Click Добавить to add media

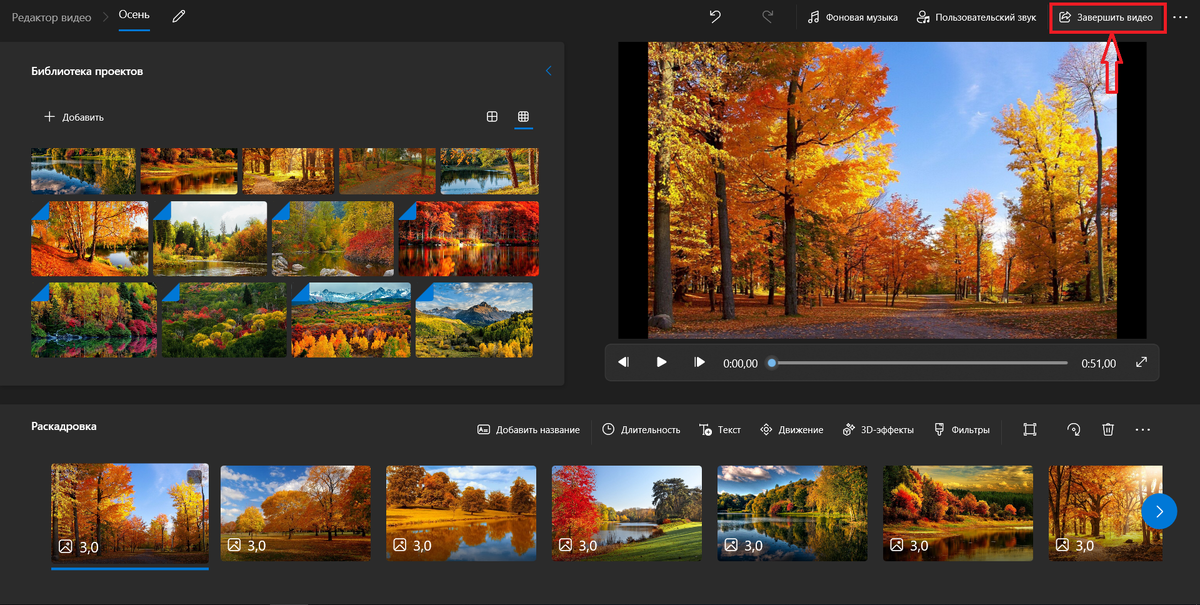tap(74, 117)
